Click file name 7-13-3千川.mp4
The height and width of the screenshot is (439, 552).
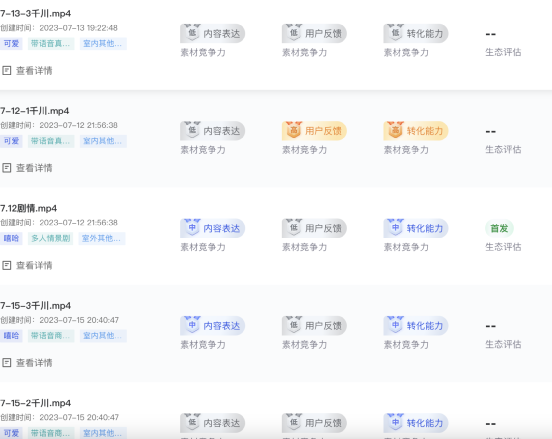pos(36,14)
